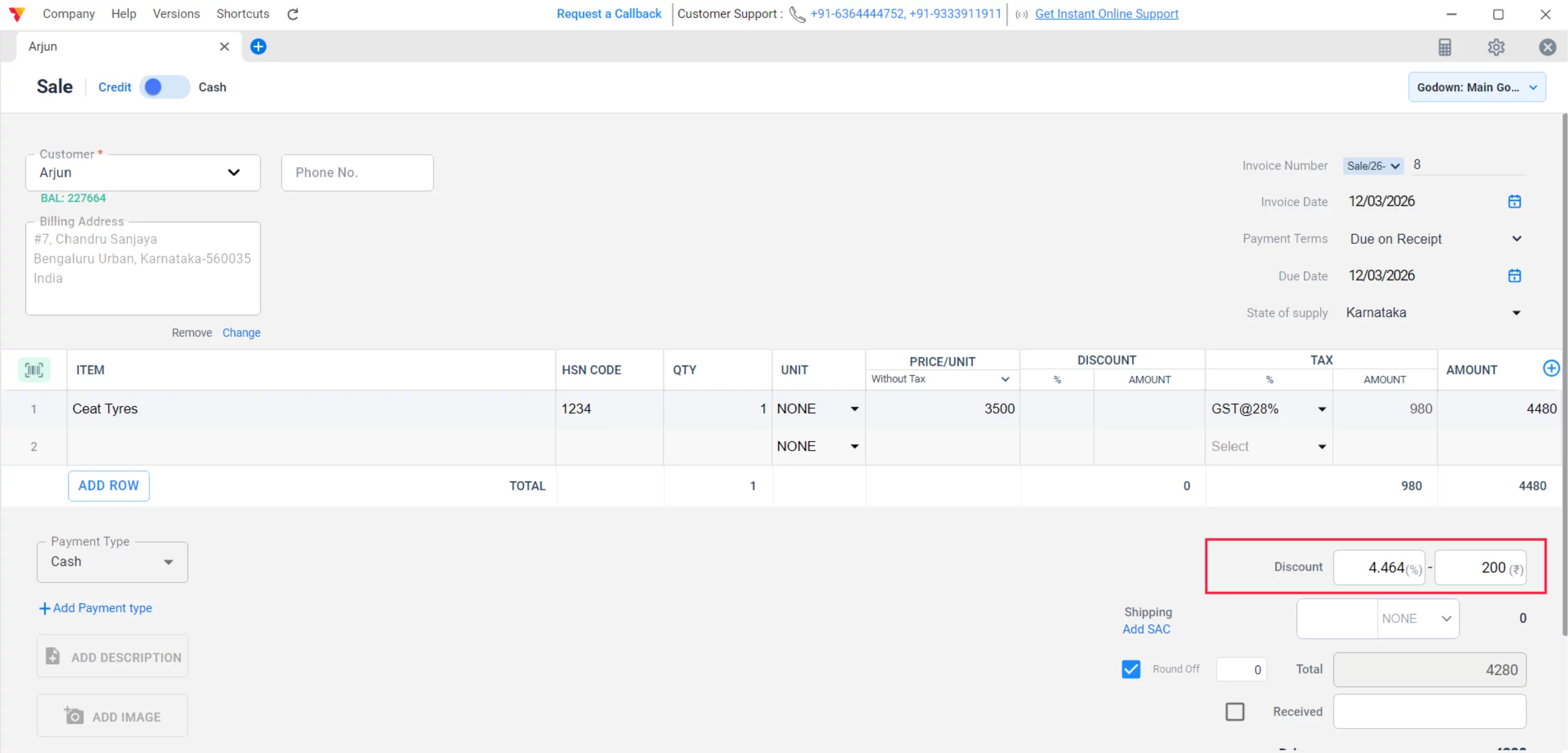Open Due Date calendar picker
Image resolution: width=1568 pixels, height=753 pixels.
1514,275
